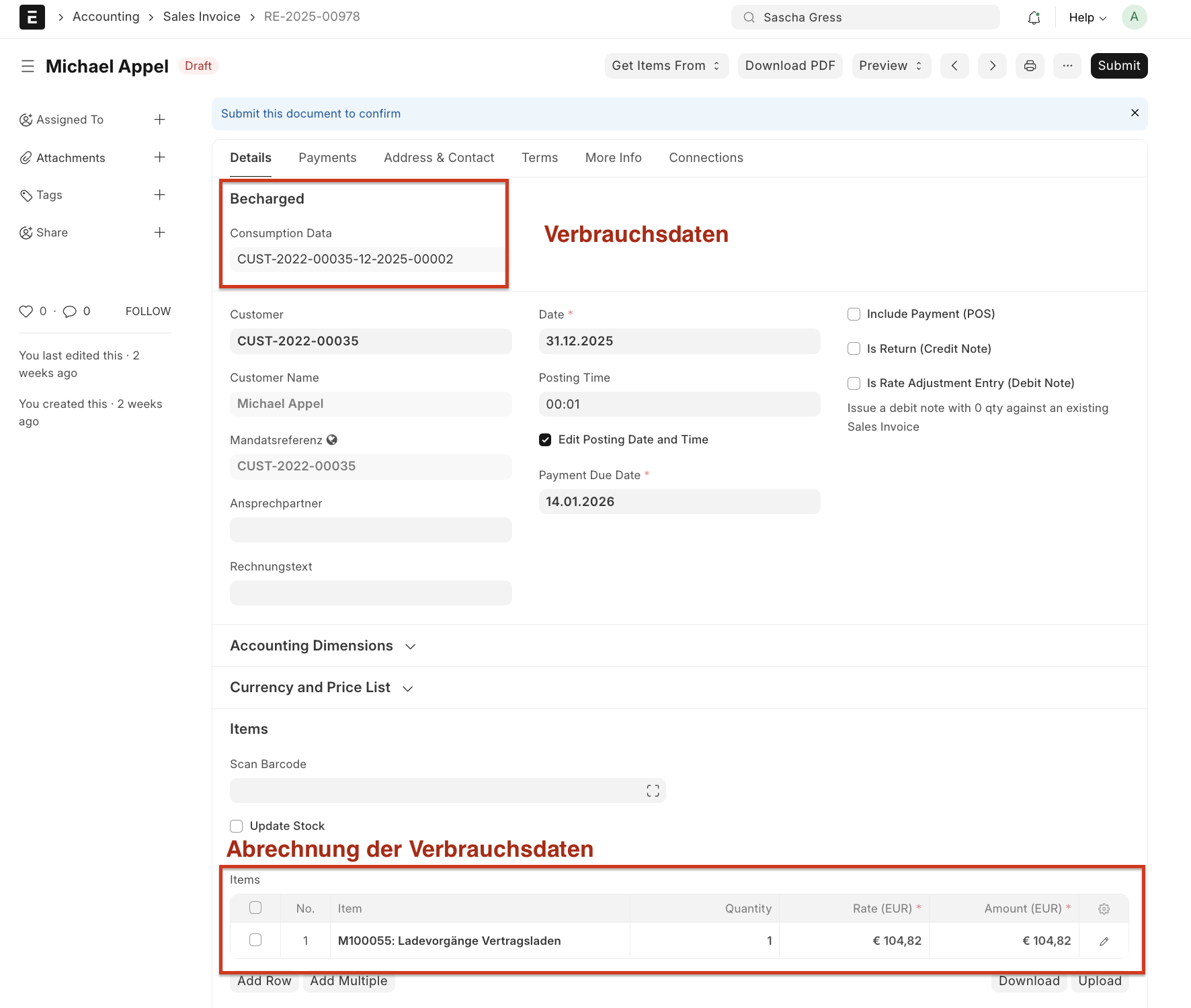Go to the next document arrow
1191x1008 pixels.
click(x=992, y=66)
